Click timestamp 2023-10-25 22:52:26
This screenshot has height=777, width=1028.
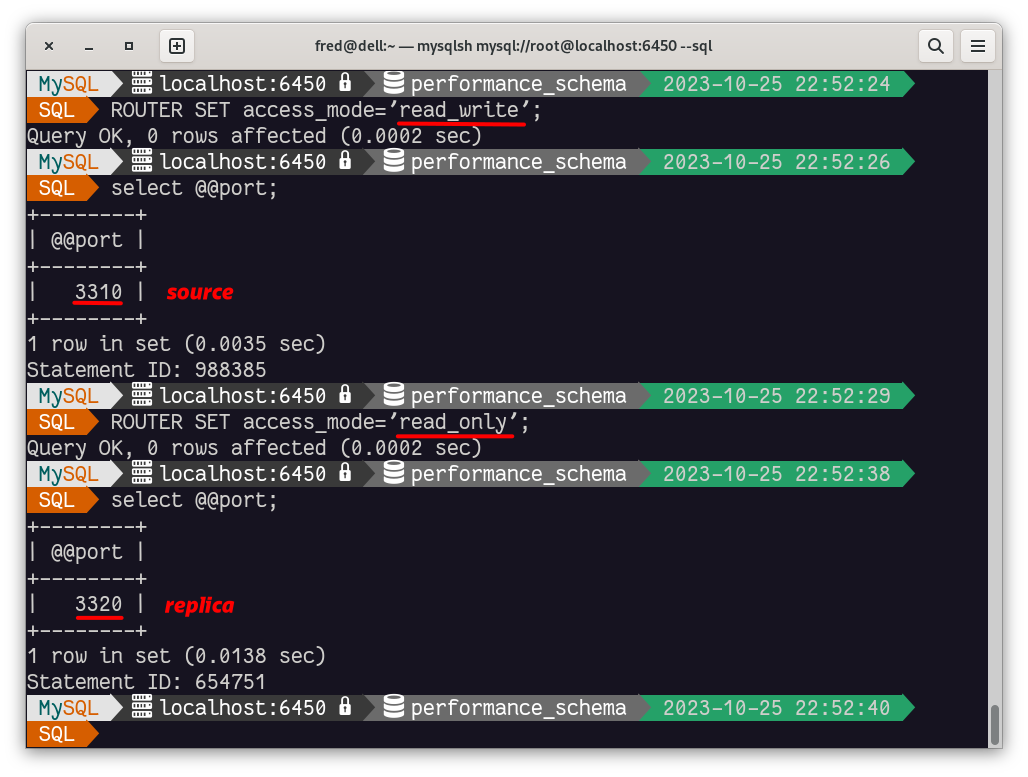[x=776, y=162]
